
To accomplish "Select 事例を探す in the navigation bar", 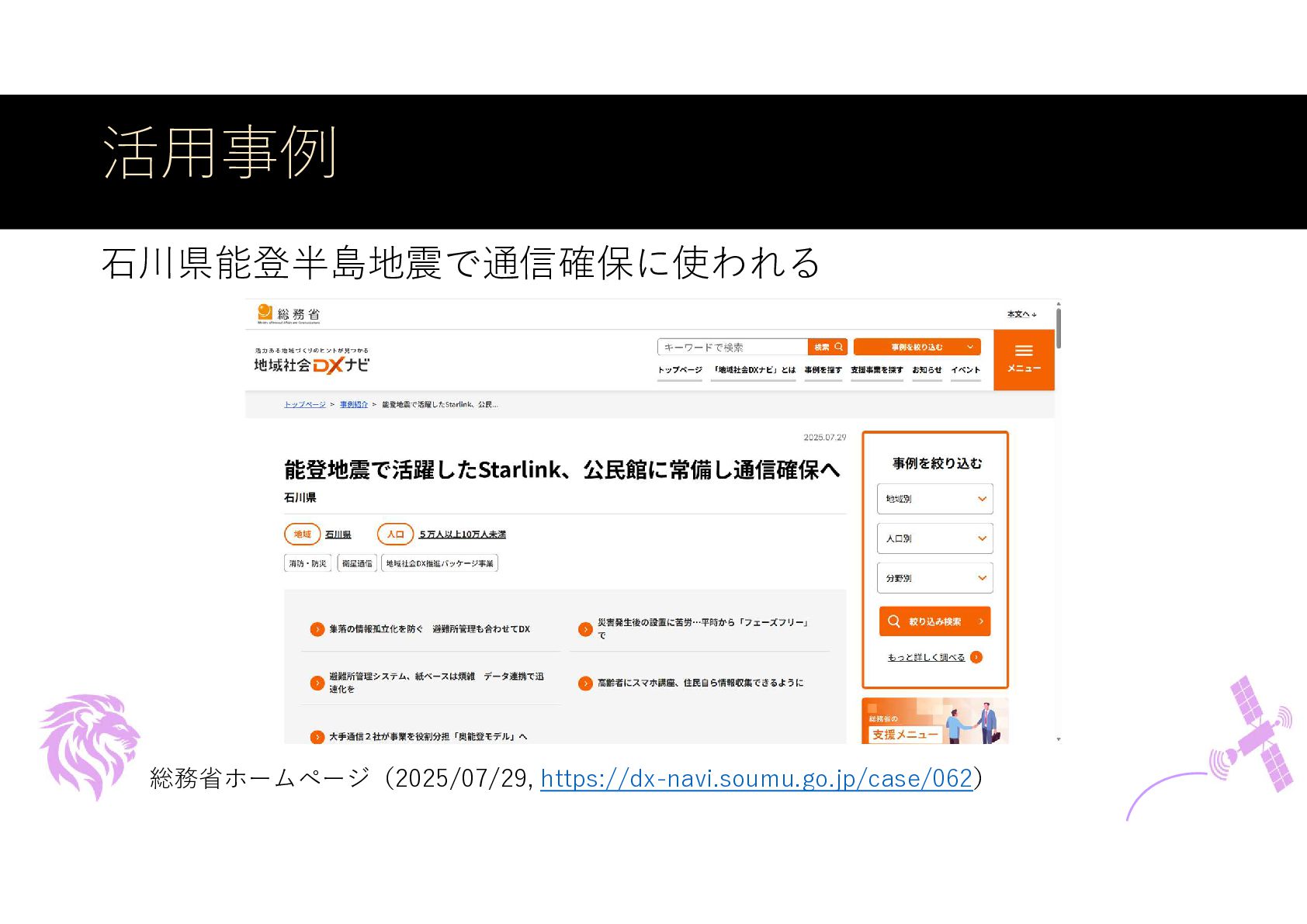I will [823, 370].
